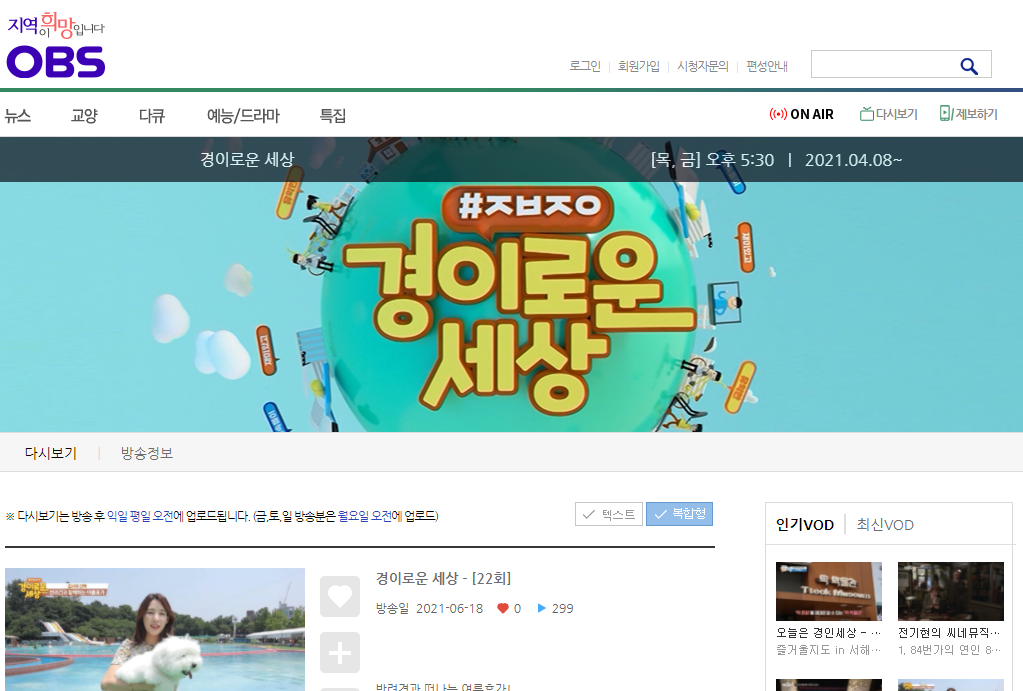Open 제보하기 report link with phone icon
This screenshot has height=691, width=1023.
tap(969, 114)
